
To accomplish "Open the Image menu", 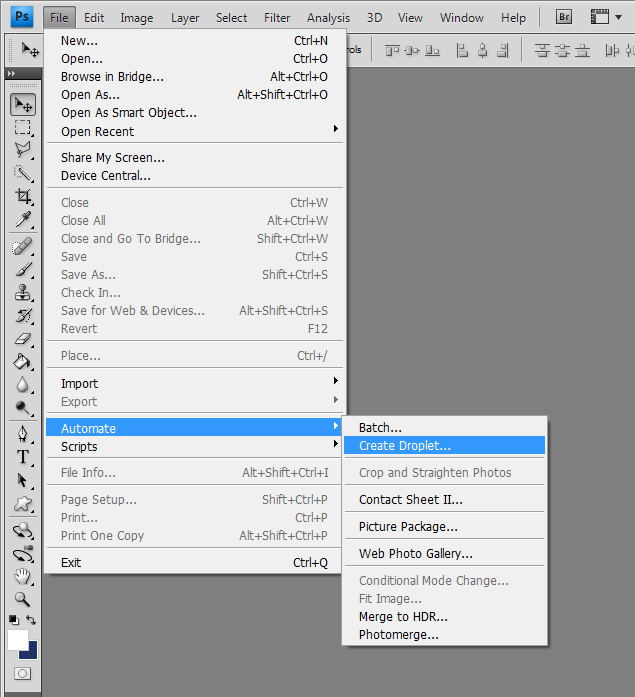I will (137, 18).
